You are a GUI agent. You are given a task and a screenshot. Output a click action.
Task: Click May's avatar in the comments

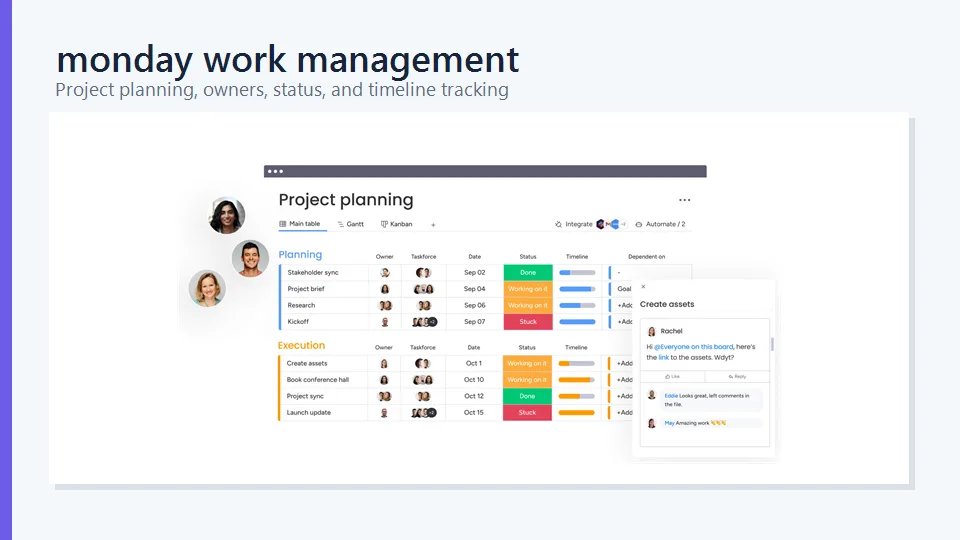point(651,423)
